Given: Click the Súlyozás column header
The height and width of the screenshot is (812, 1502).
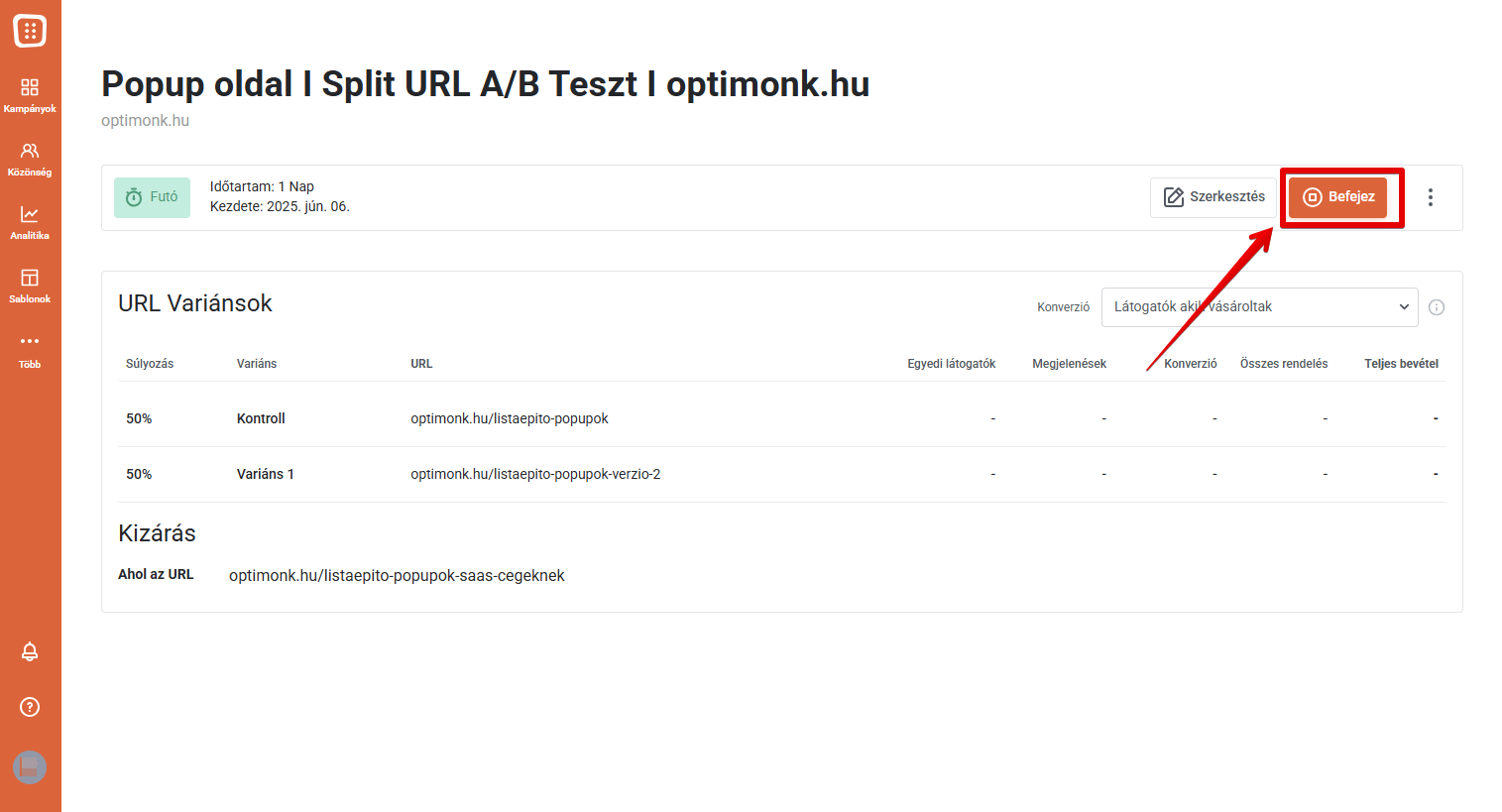Looking at the screenshot, I should [x=150, y=364].
